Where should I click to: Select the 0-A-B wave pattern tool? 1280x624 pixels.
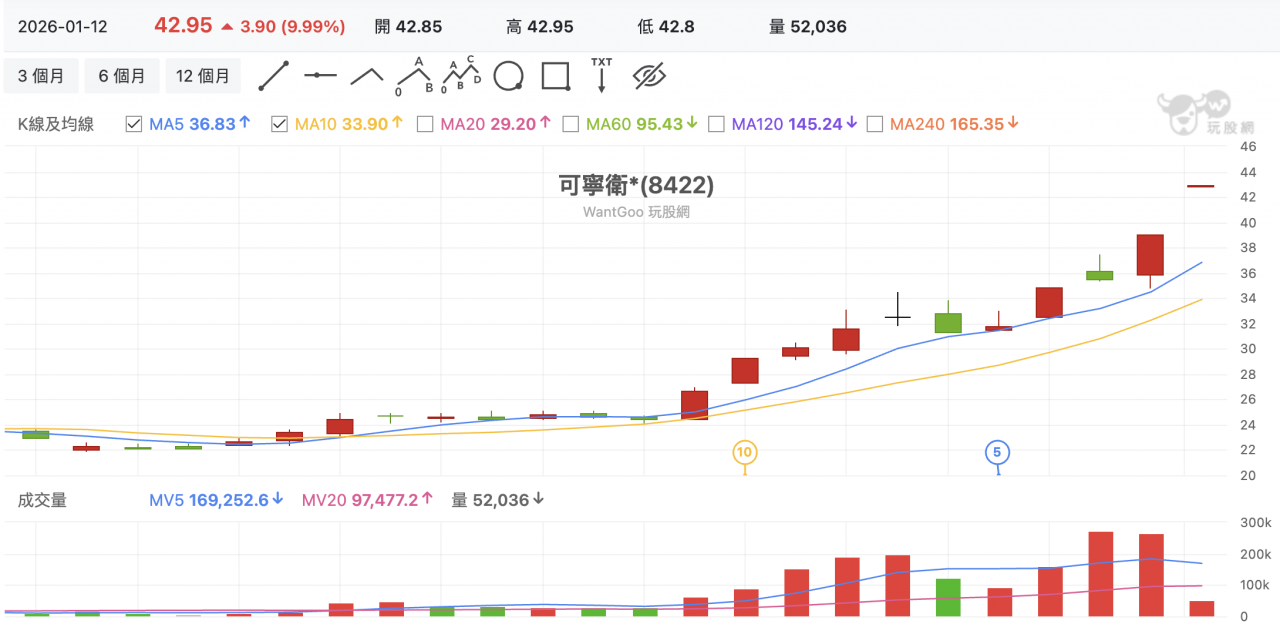click(x=414, y=76)
